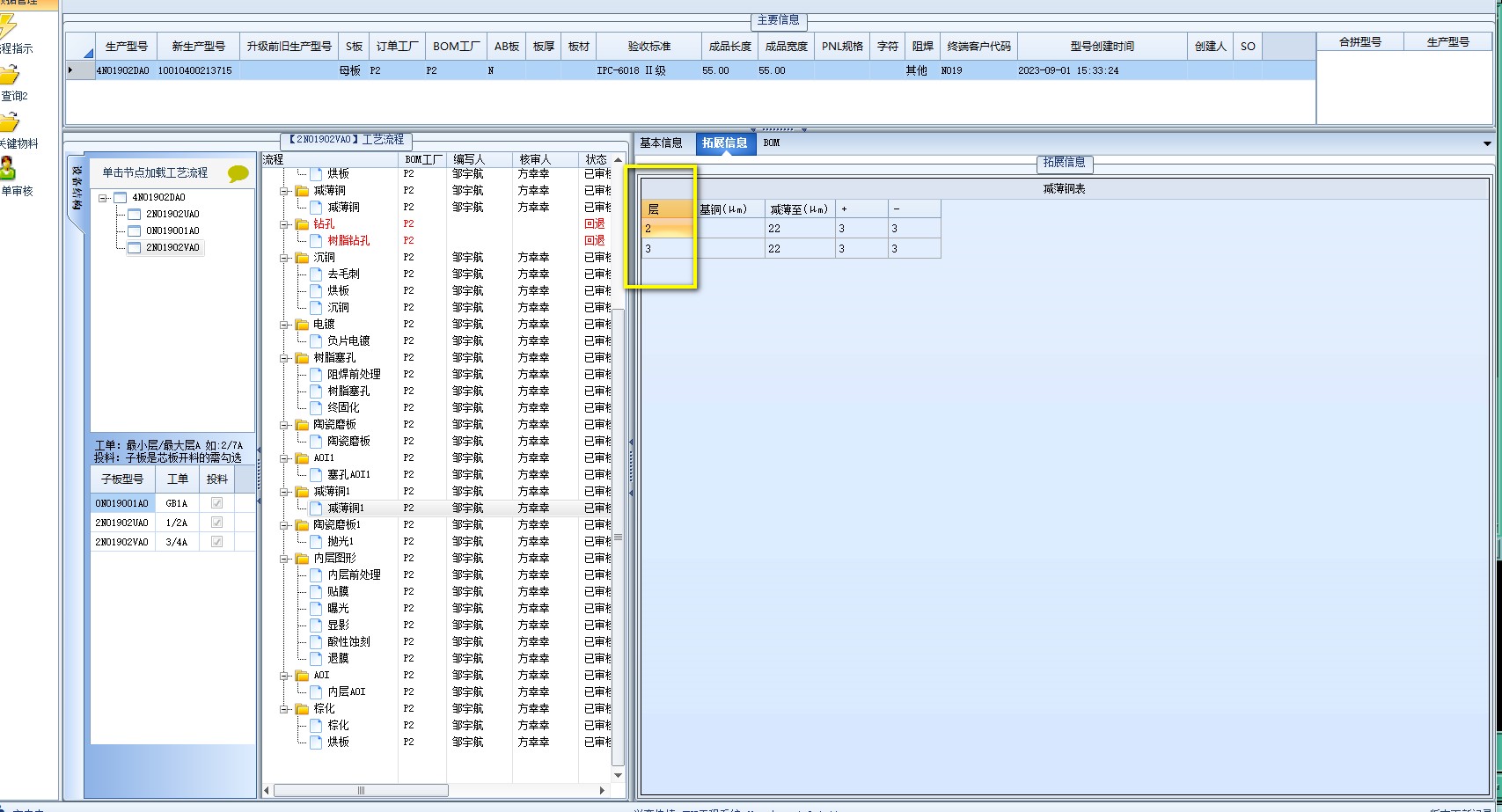Click the 酸性蚀刻 step document icon
The image size is (1502, 812).
point(316,641)
